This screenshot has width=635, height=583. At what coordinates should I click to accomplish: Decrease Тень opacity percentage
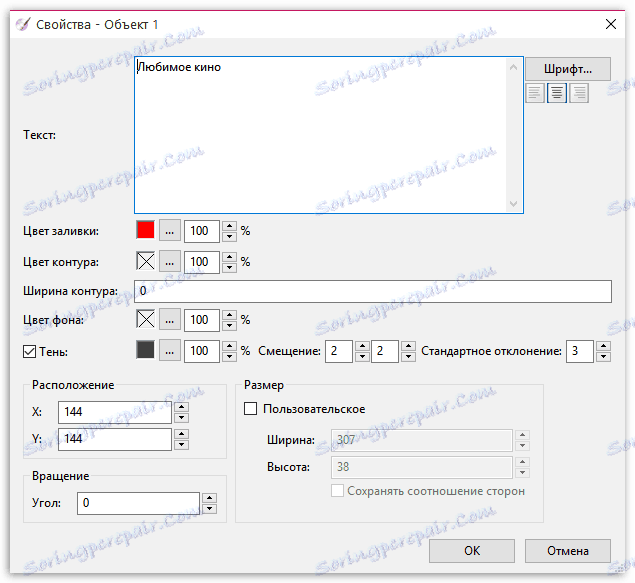coord(230,356)
